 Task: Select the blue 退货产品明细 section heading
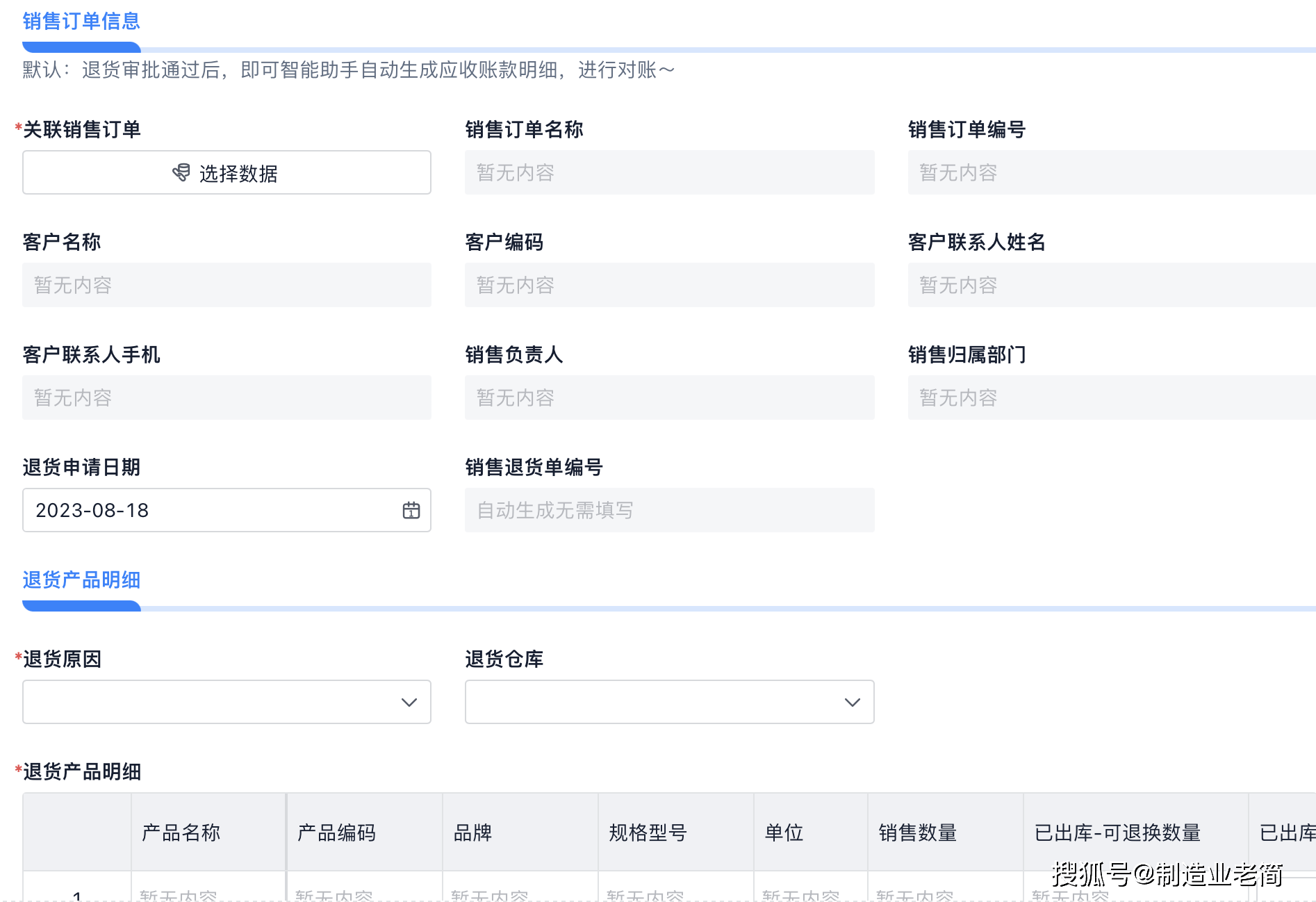tap(81, 580)
